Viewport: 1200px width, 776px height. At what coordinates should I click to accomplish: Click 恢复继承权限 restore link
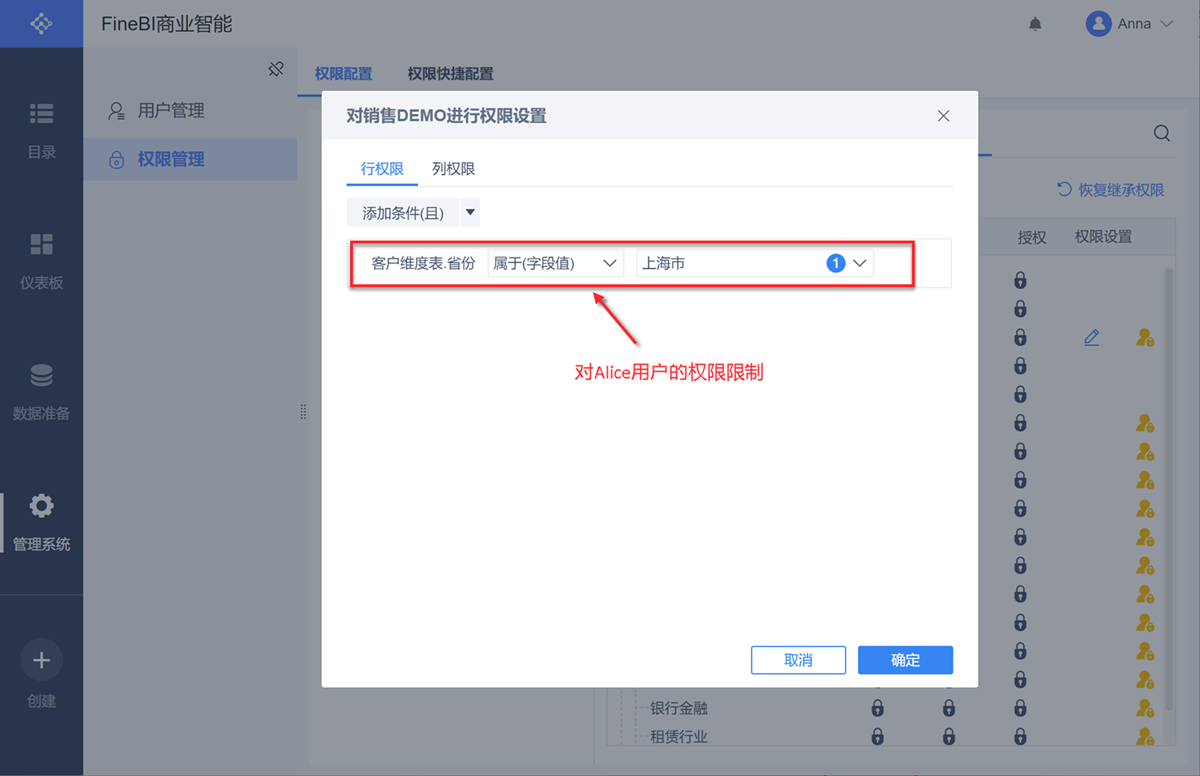coord(1111,190)
